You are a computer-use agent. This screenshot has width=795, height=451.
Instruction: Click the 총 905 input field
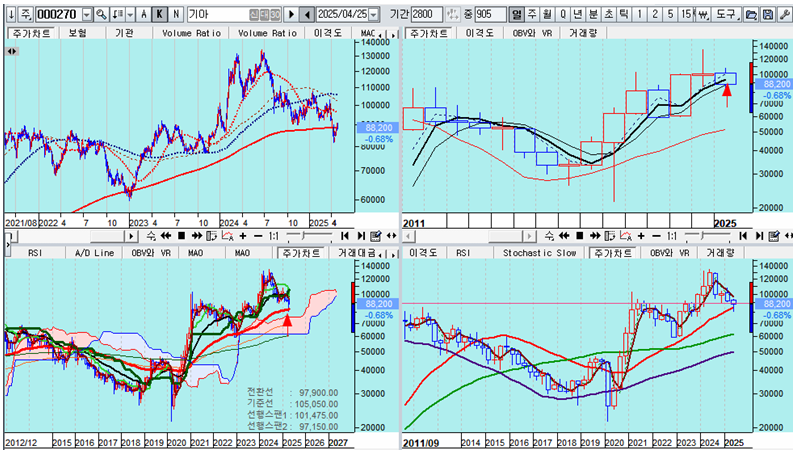491,14
